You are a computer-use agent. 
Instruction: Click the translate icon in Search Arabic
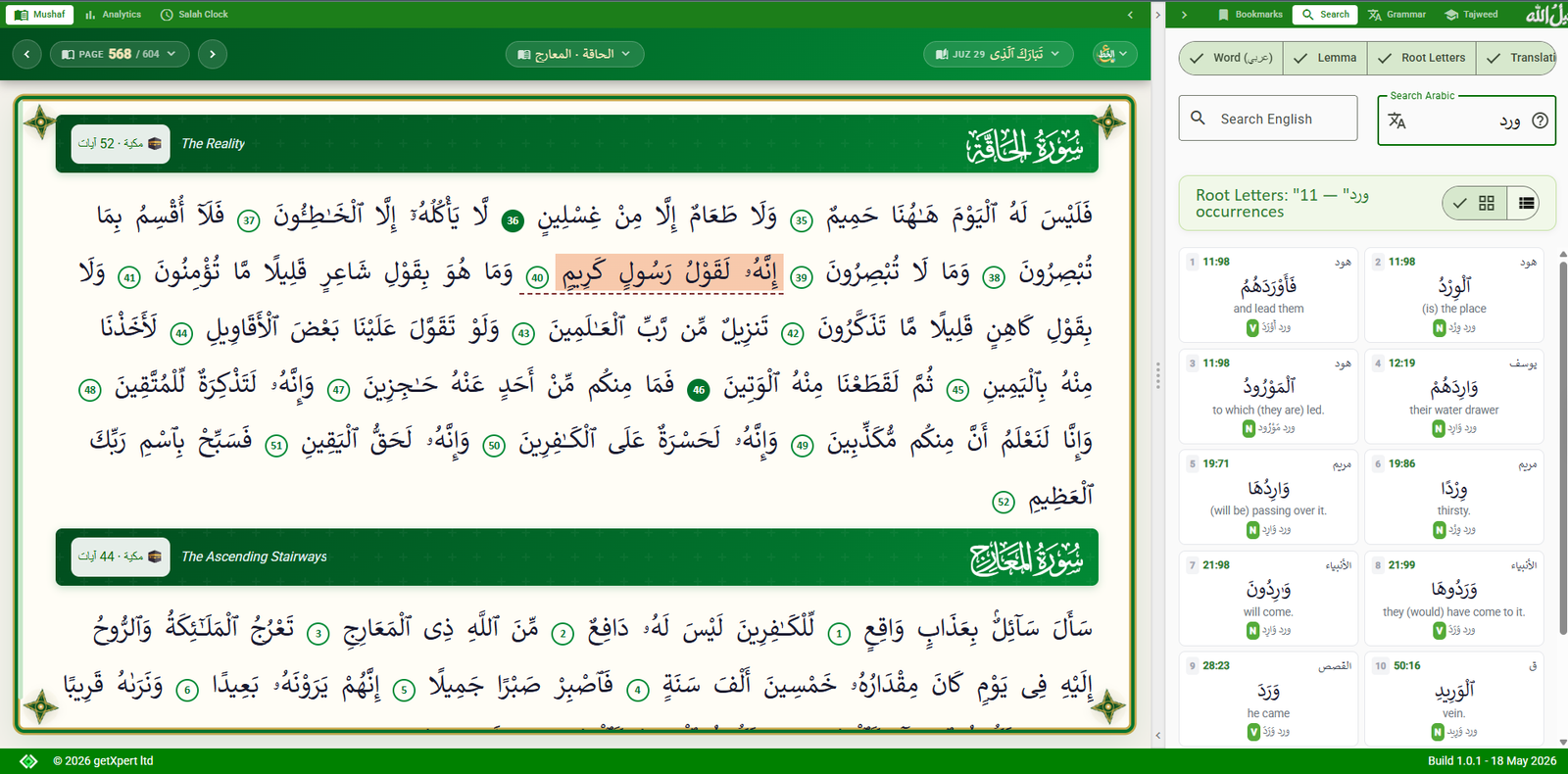click(1397, 121)
